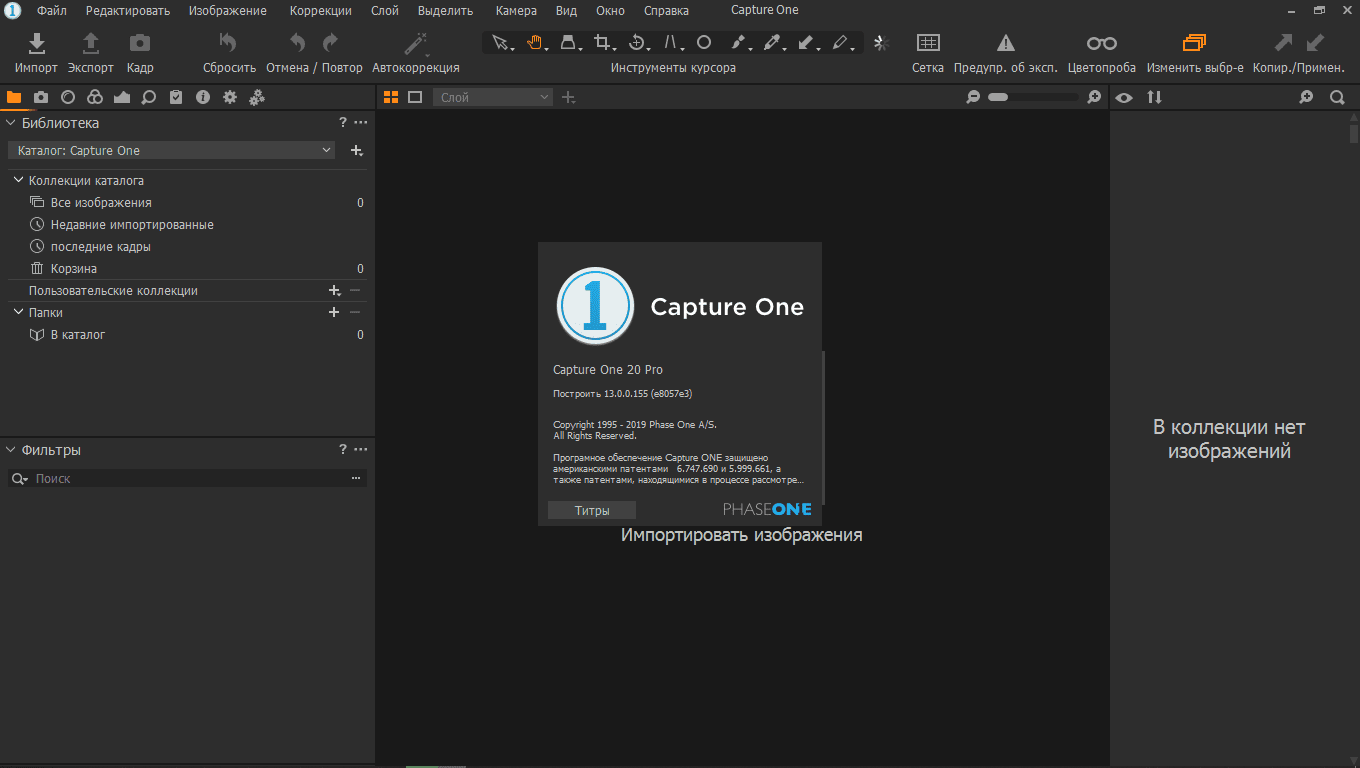This screenshot has height=768, width=1360.
Task: Open the Изображение menu
Action: click(x=228, y=11)
